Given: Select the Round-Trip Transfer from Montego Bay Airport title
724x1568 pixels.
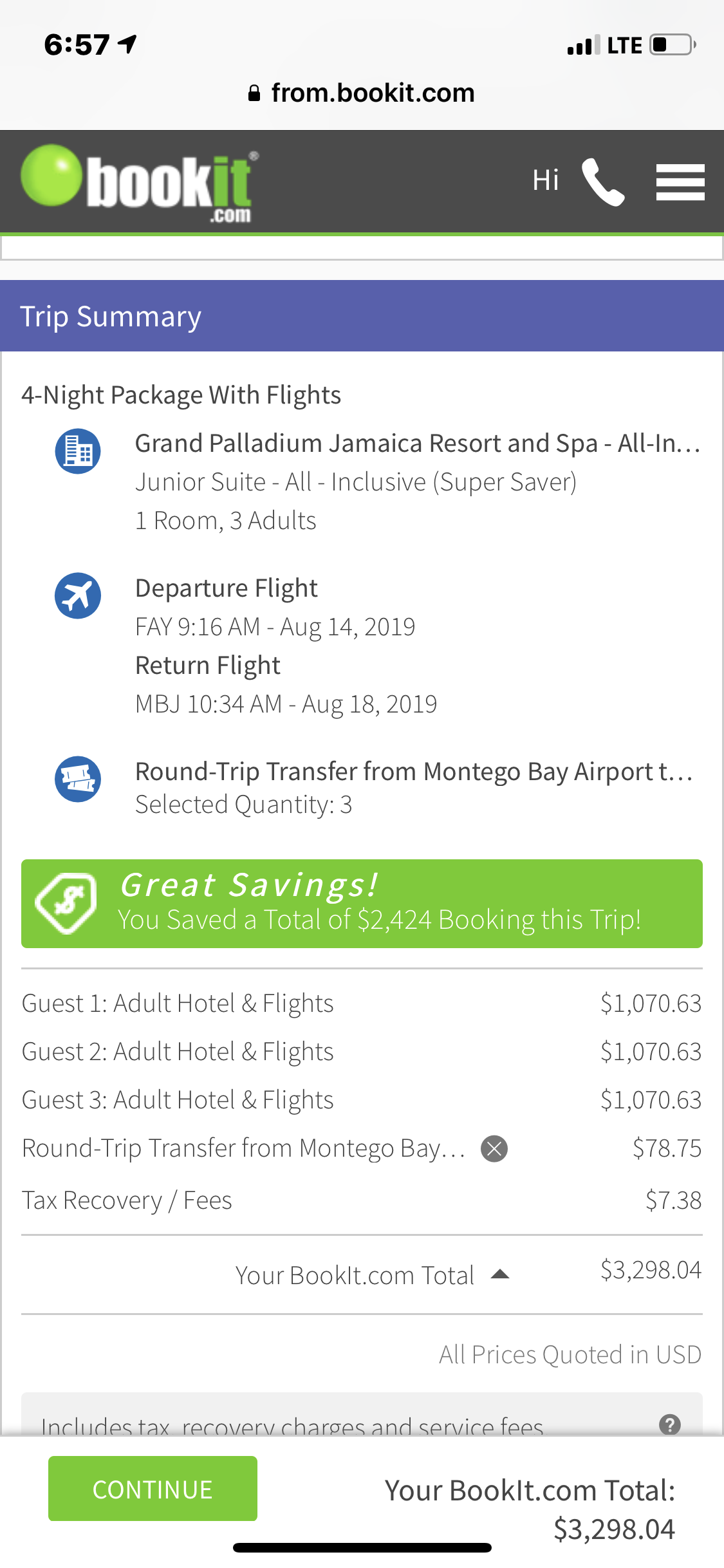Looking at the screenshot, I should (x=413, y=771).
